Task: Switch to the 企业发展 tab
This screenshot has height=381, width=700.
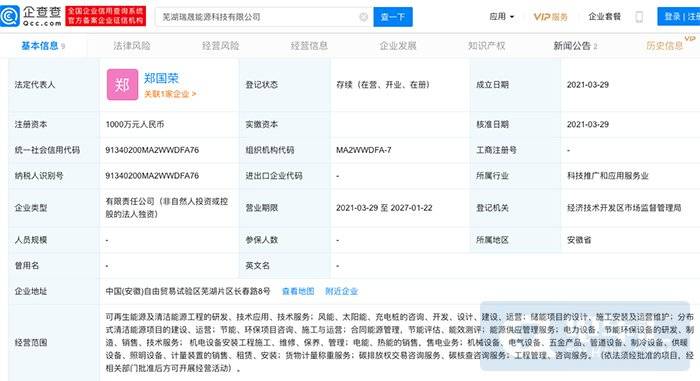Action: click(398, 46)
